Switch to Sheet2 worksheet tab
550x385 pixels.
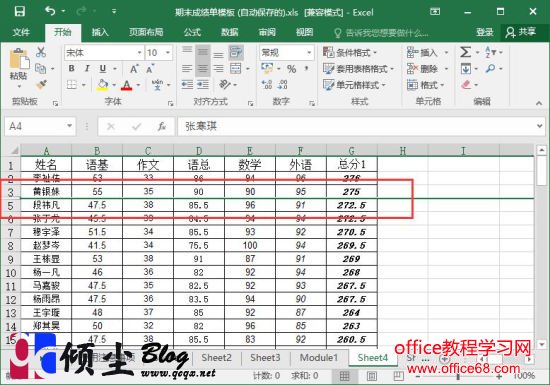coord(216,358)
